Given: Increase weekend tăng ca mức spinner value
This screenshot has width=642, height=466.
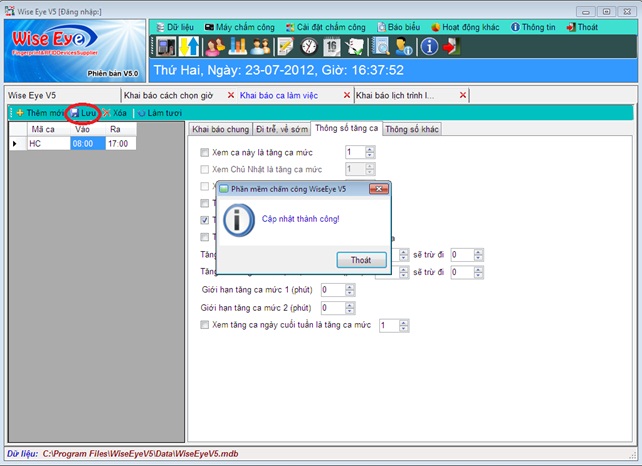Looking at the screenshot, I should [x=404, y=323].
